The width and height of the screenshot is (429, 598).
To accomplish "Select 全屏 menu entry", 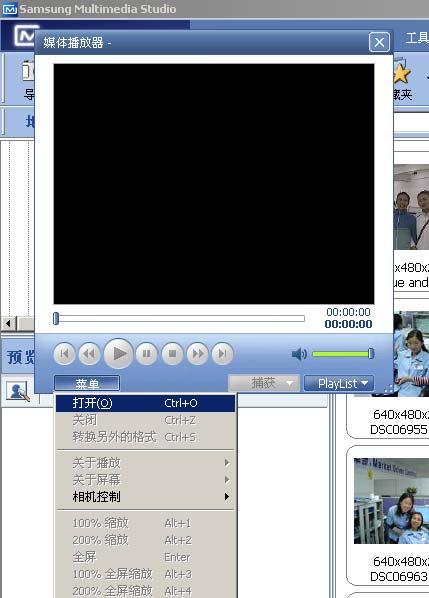I will tap(145, 557).
